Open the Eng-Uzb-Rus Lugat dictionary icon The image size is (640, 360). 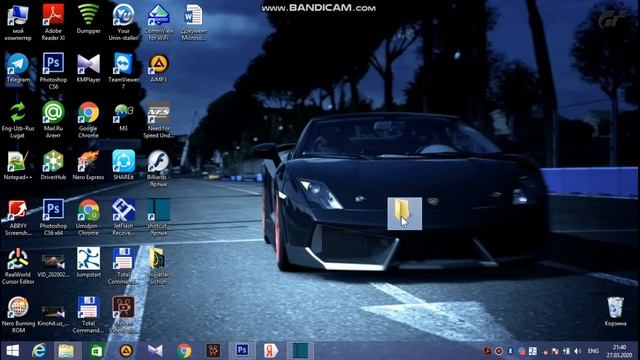tap(18, 120)
